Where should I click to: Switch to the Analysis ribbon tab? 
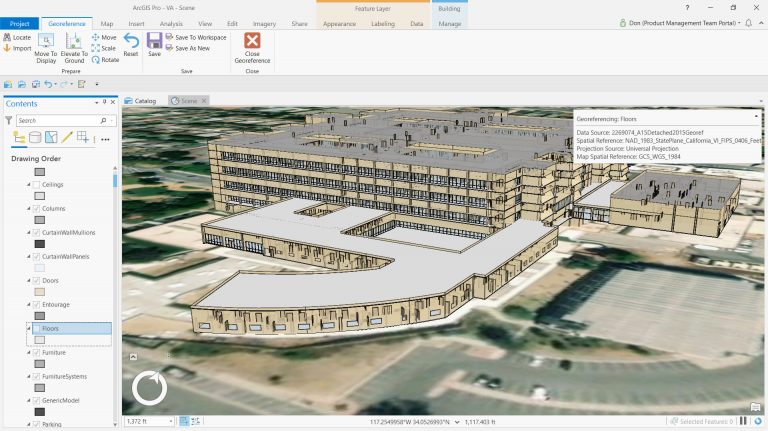click(171, 24)
